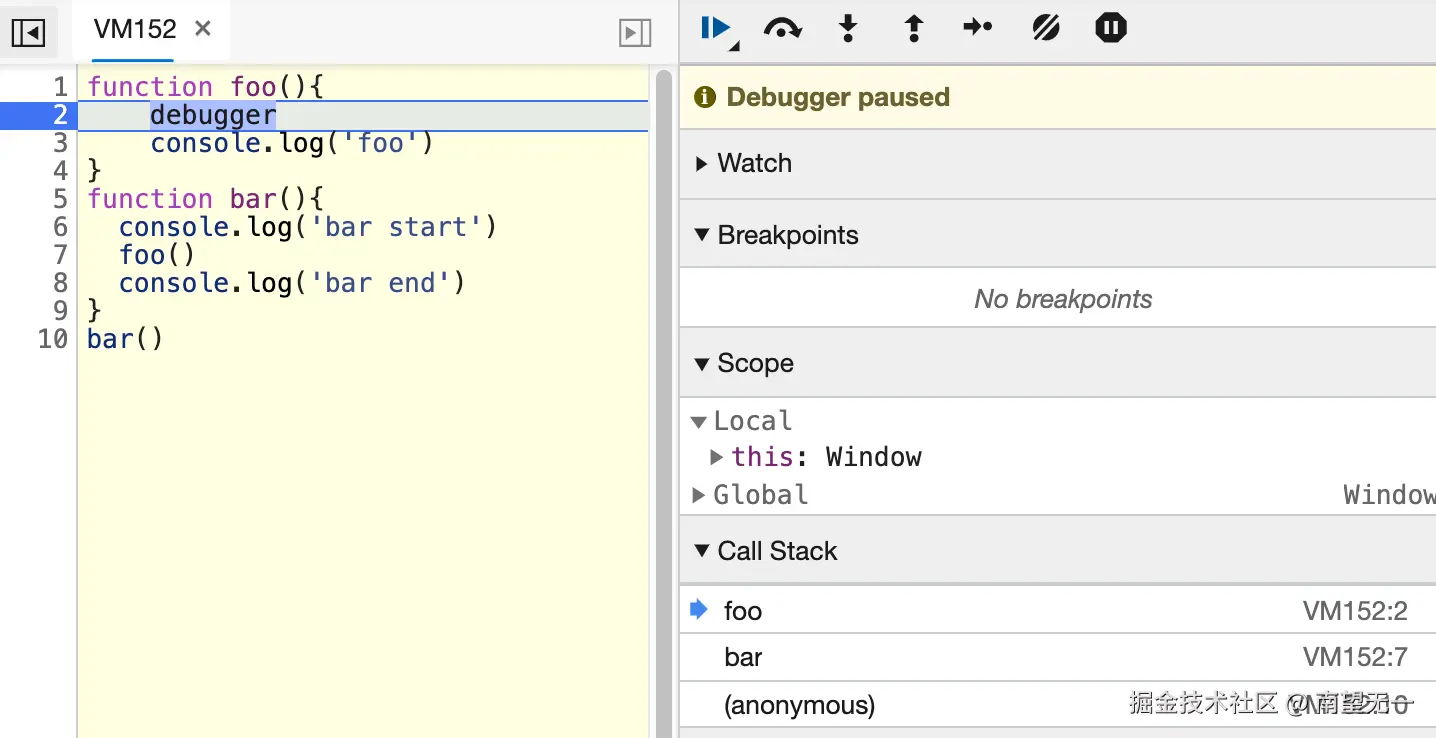
Task: Hide the debugger side pane
Action: click(635, 33)
